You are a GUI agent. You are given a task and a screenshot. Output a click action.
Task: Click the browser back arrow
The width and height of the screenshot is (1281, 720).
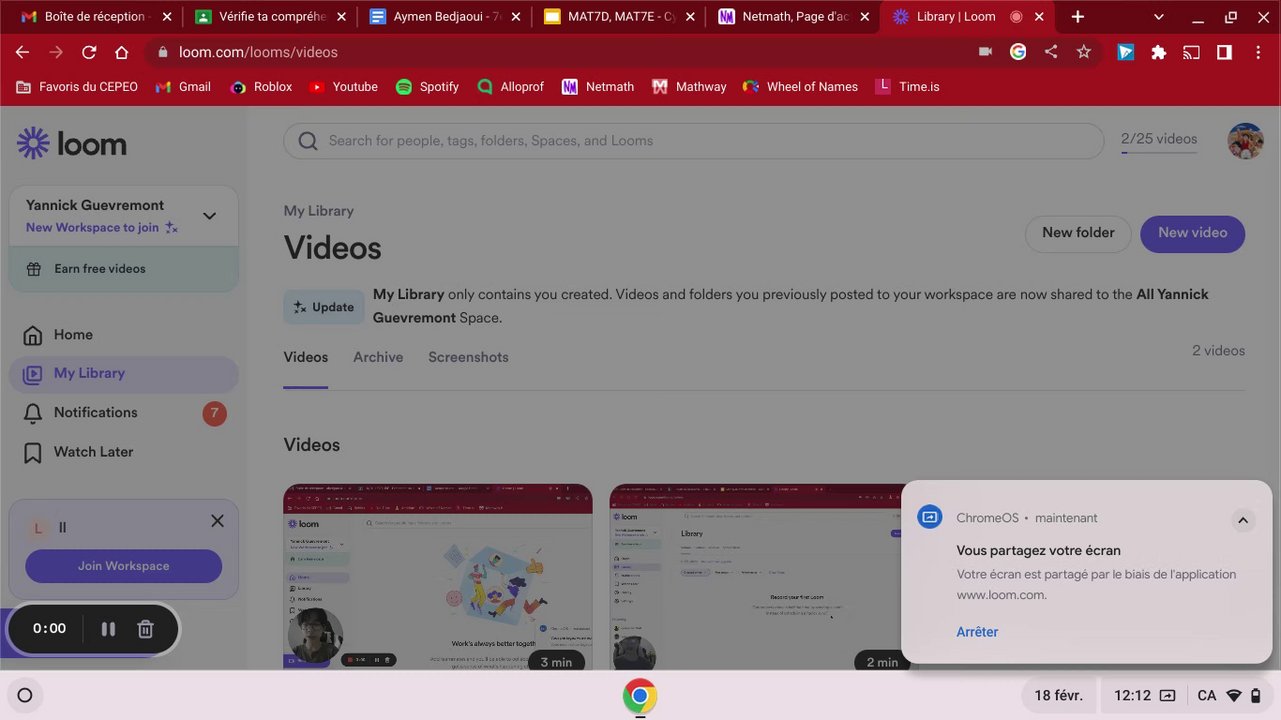click(22, 52)
